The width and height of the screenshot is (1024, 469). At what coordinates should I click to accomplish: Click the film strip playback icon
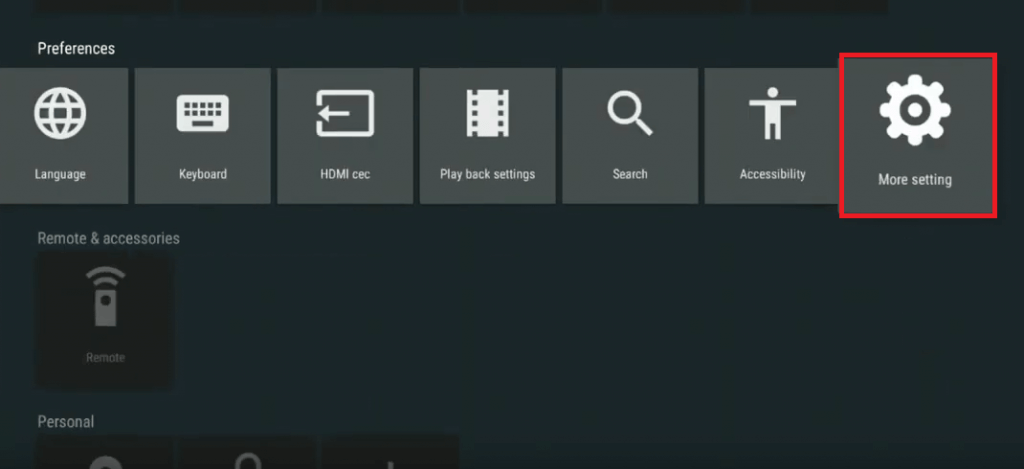coord(487,113)
